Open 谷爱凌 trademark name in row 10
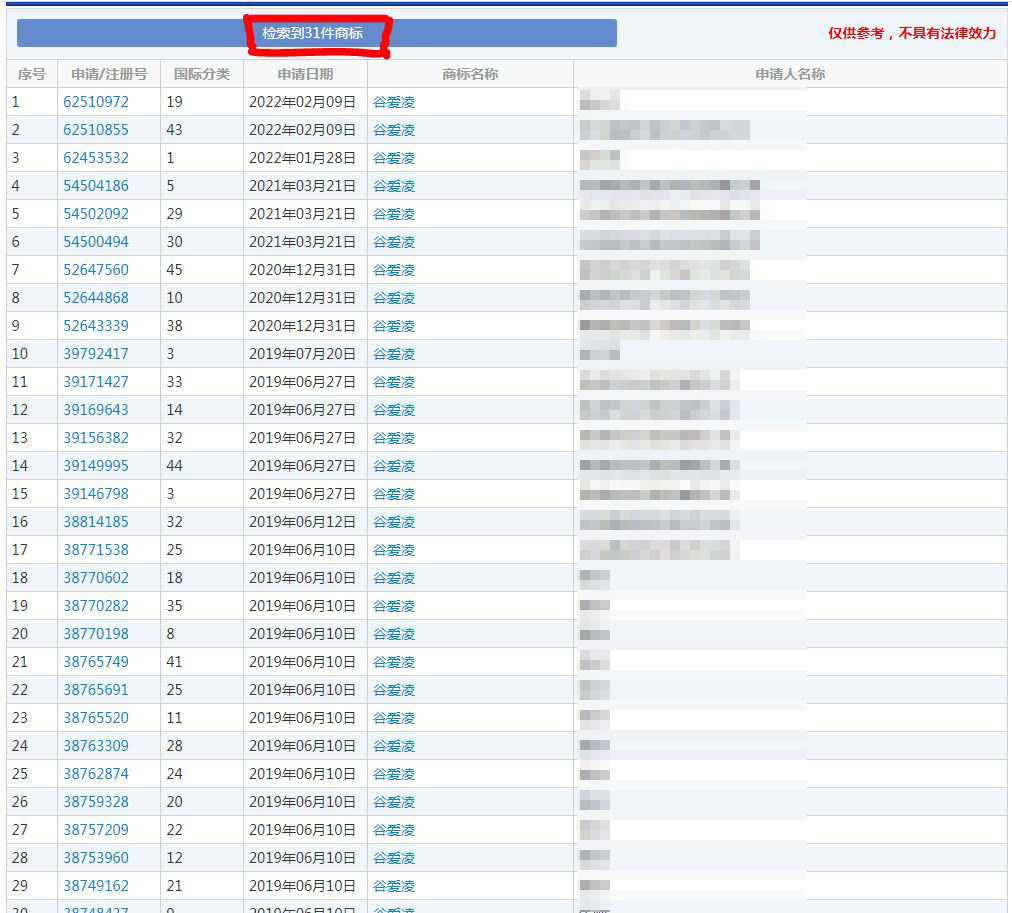 pyautogui.click(x=393, y=354)
